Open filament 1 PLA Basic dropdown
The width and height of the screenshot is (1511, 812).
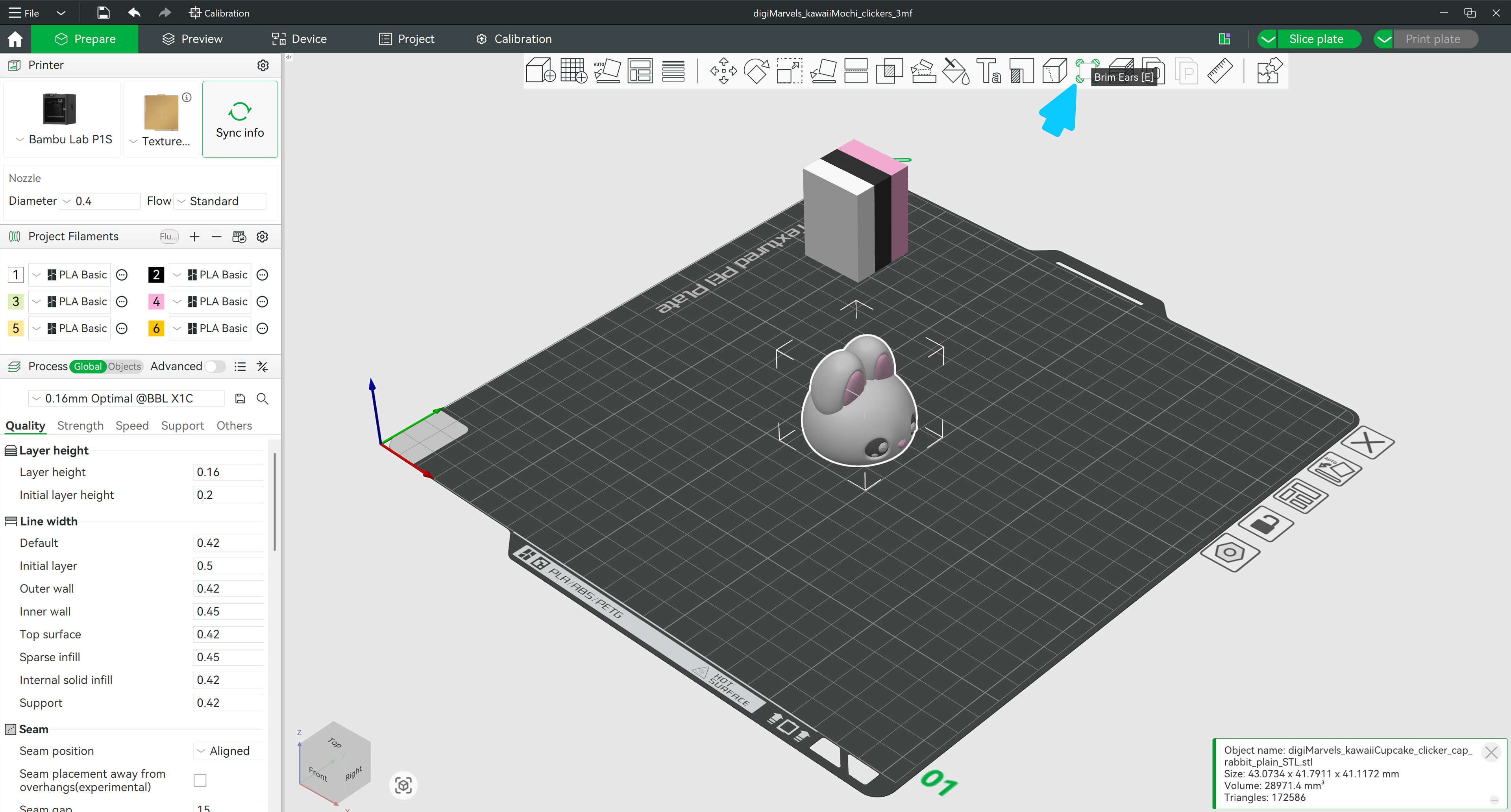tap(70, 275)
